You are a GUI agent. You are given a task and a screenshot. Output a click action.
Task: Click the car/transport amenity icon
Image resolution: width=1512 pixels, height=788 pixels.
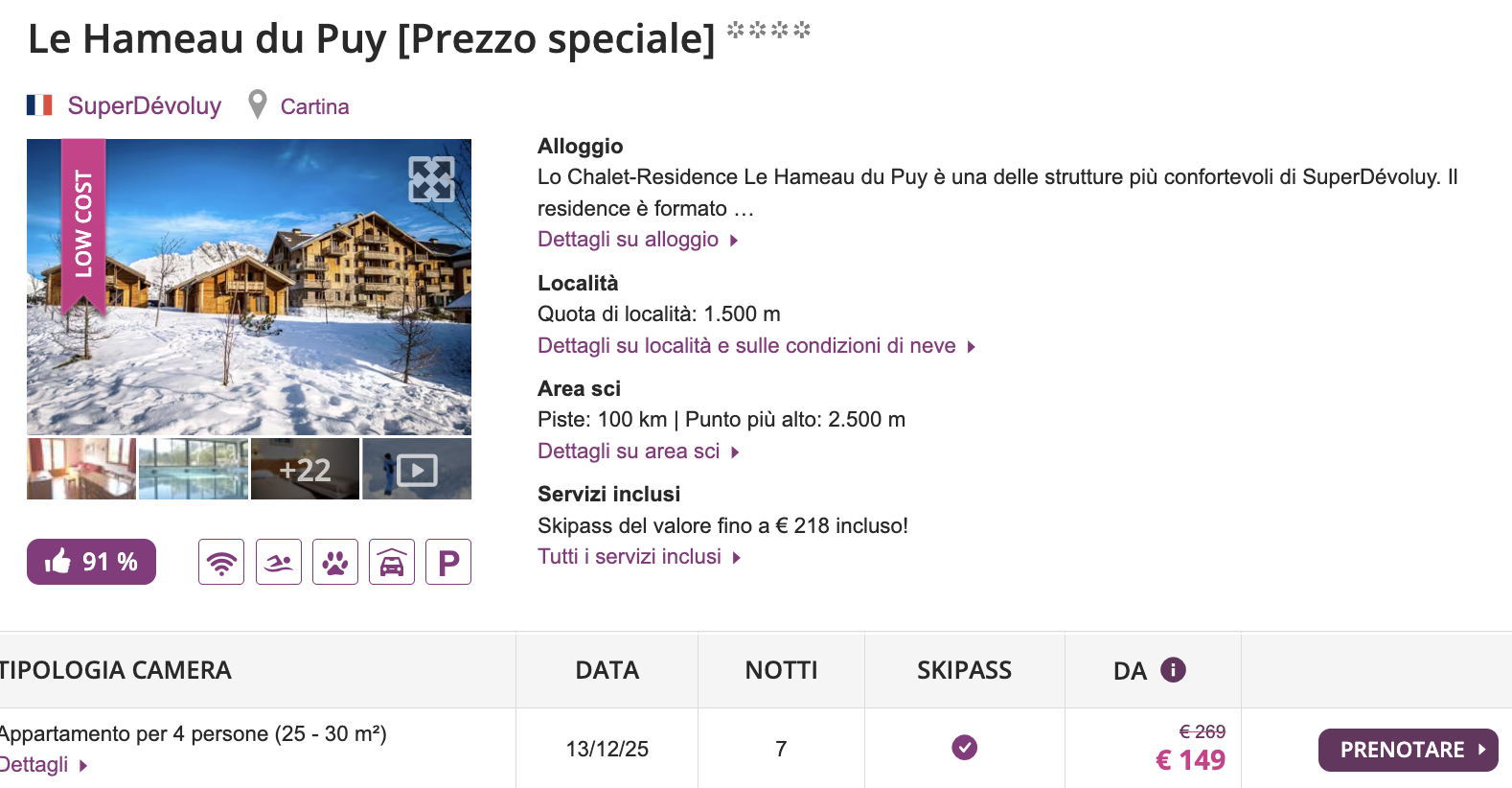pos(391,562)
